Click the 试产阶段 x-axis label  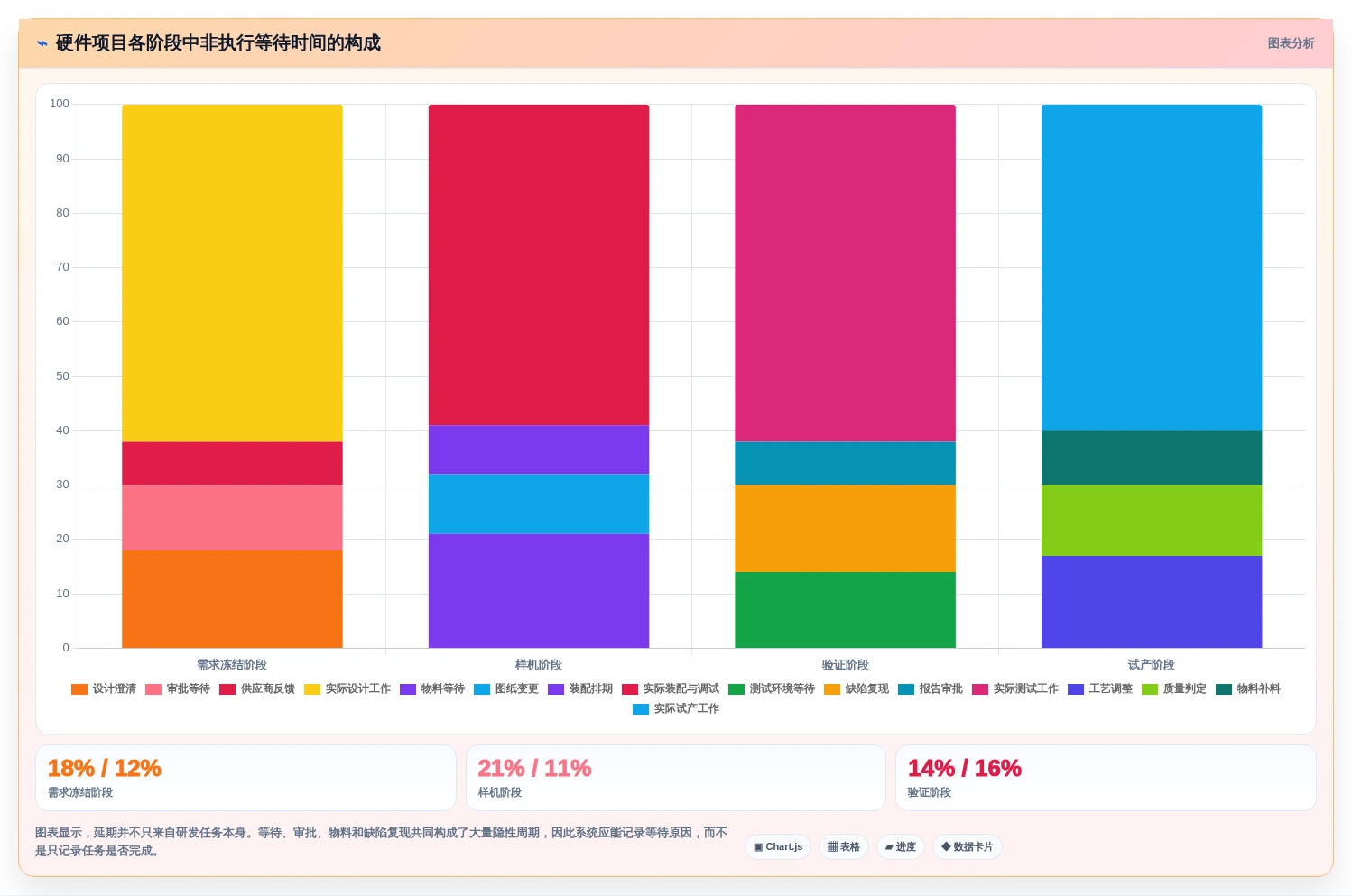1152,665
